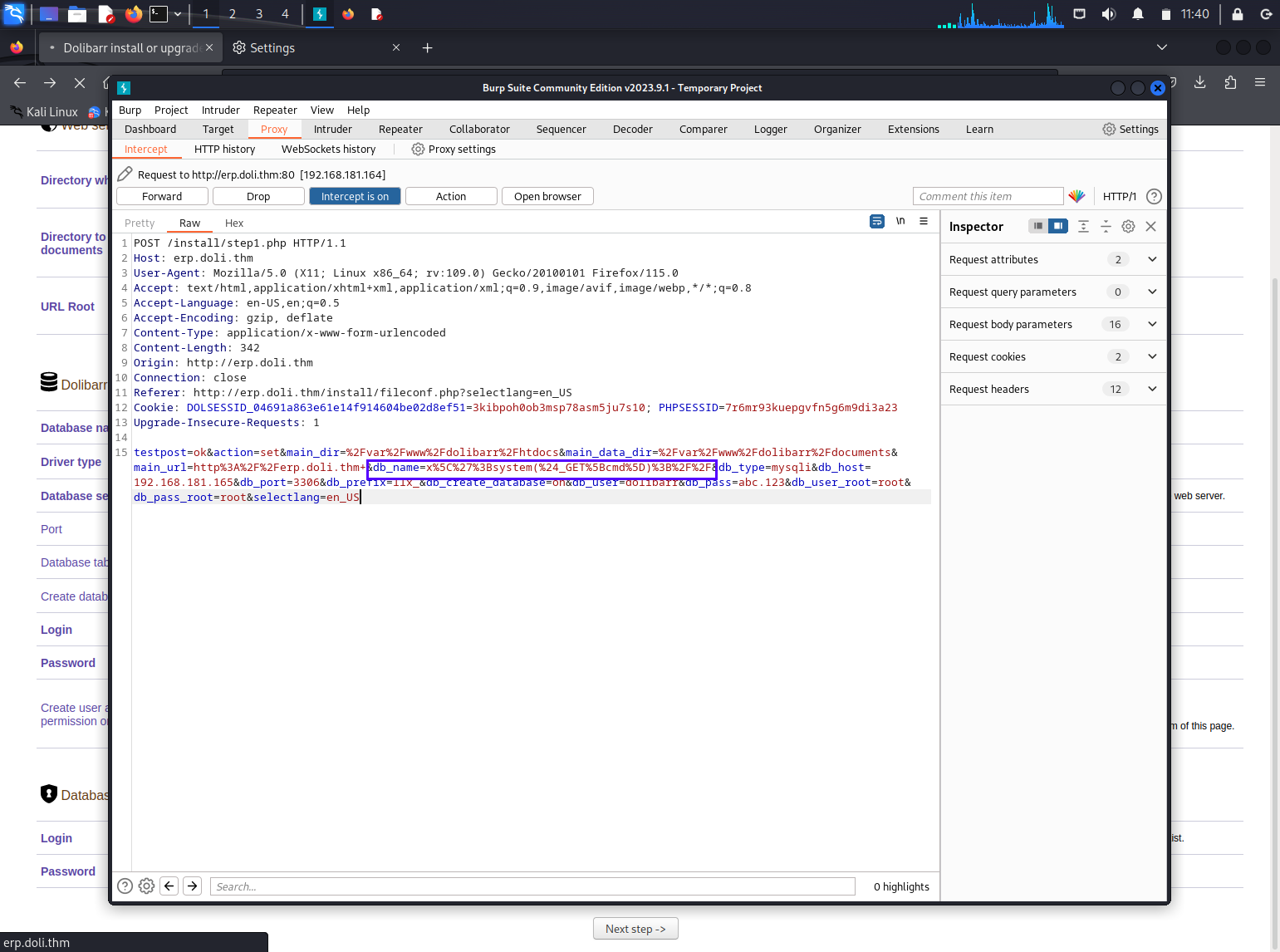The height and width of the screenshot is (952, 1280).
Task: Click the search help icon at bottom
Action: coord(125,886)
